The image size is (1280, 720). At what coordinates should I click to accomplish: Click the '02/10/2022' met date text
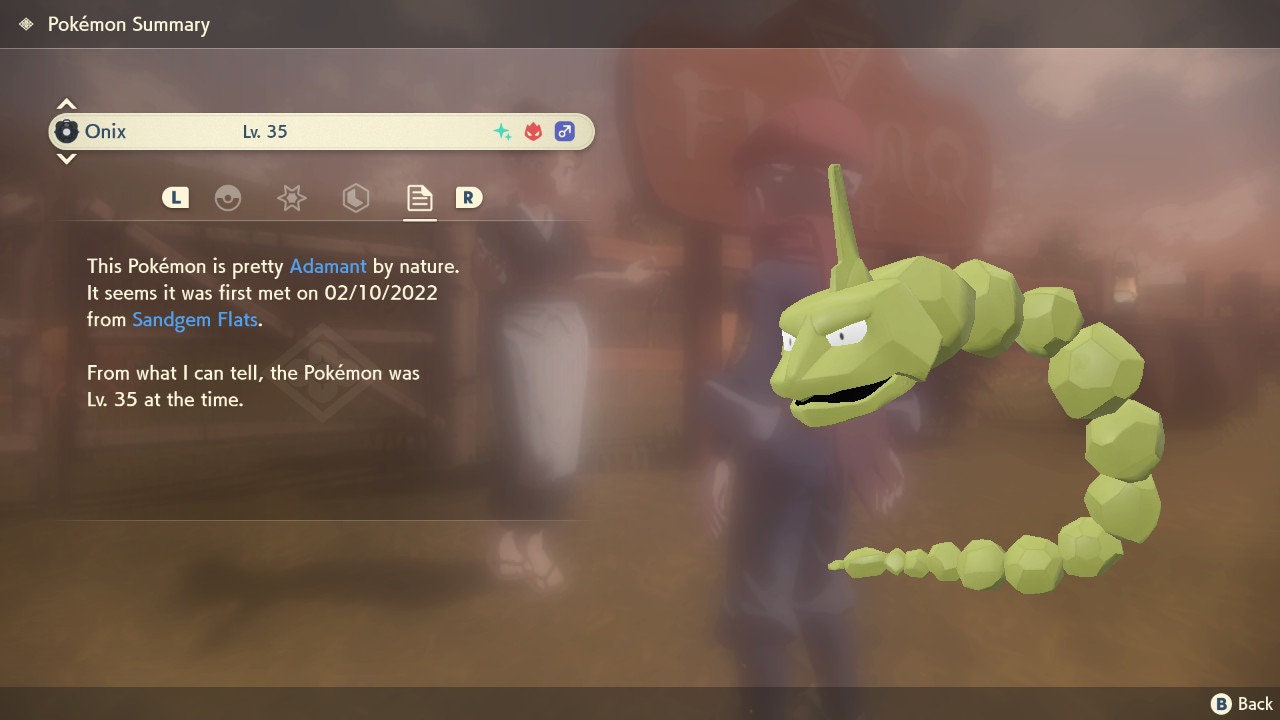coord(380,293)
